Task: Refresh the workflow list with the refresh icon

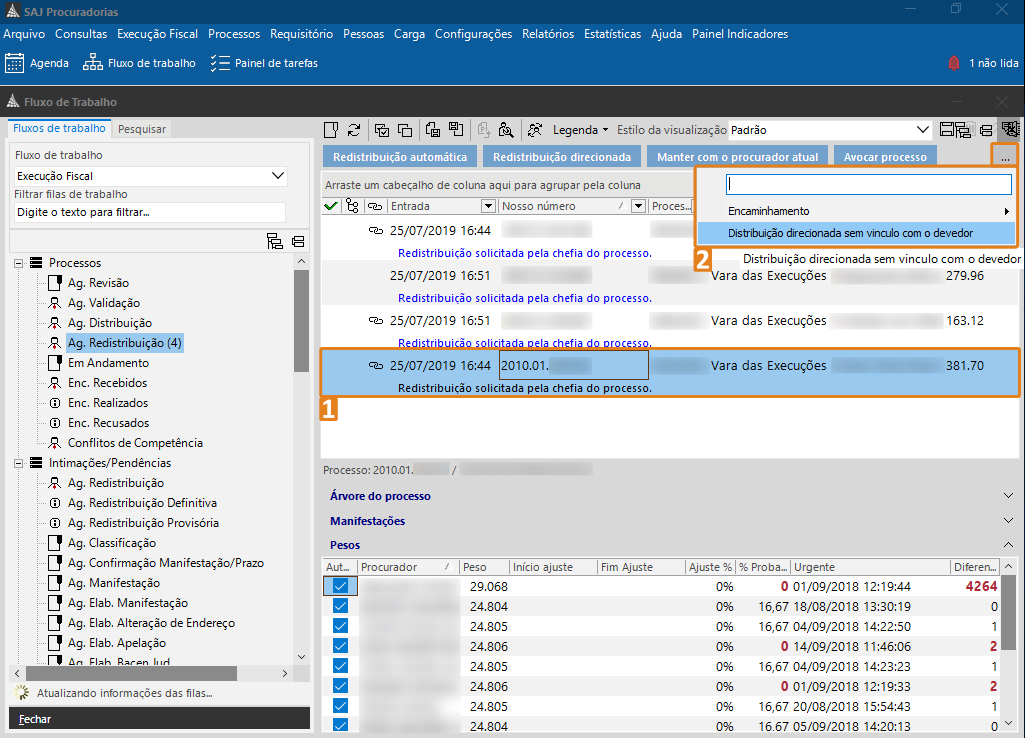Action: pyautogui.click(x=354, y=129)
